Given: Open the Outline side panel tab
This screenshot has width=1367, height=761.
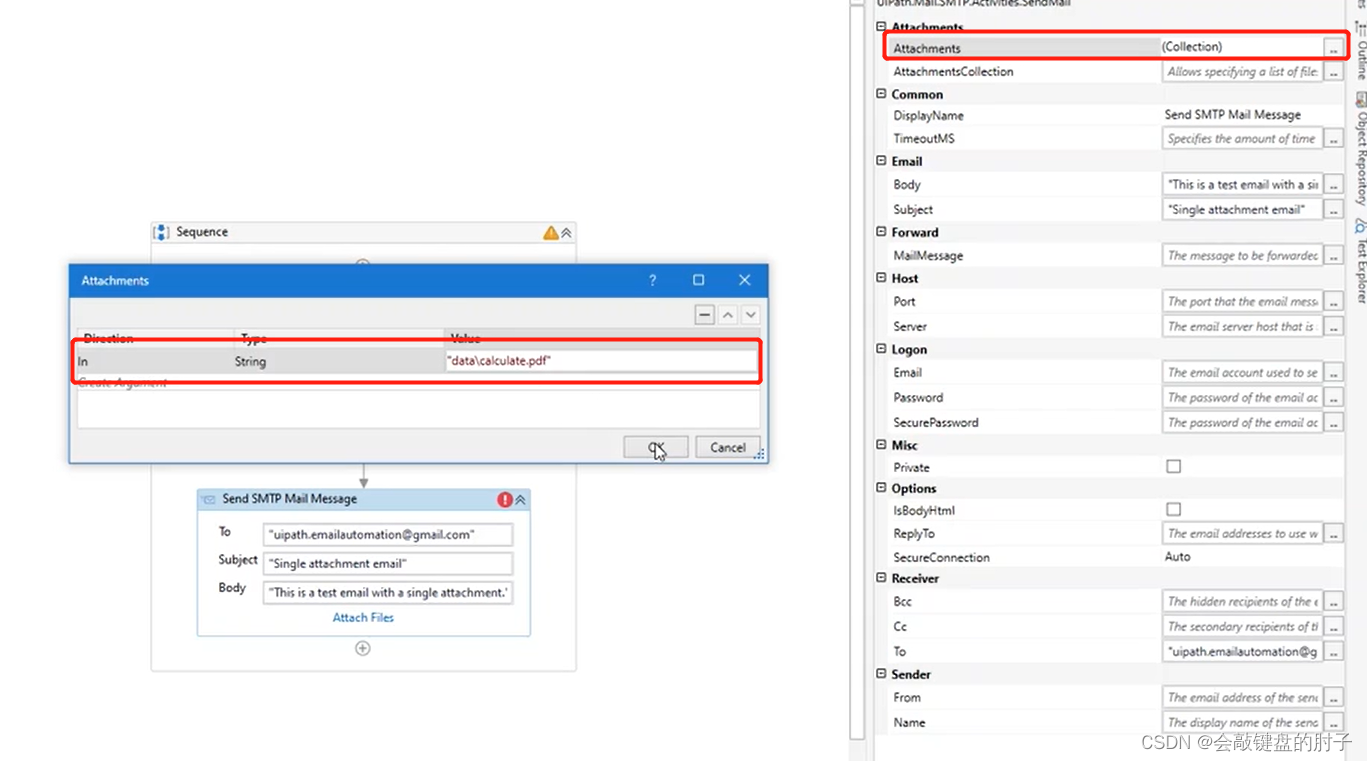Looking at the screenshot, I should pos(1360,52).
